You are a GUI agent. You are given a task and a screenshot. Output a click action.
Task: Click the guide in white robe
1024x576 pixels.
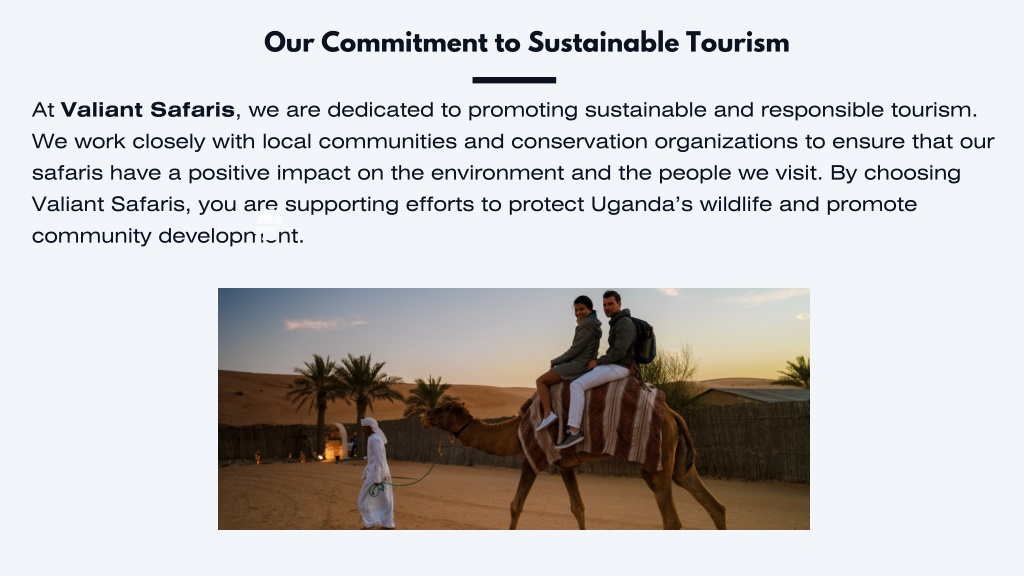pyautogui.click(x=376, y=474)
